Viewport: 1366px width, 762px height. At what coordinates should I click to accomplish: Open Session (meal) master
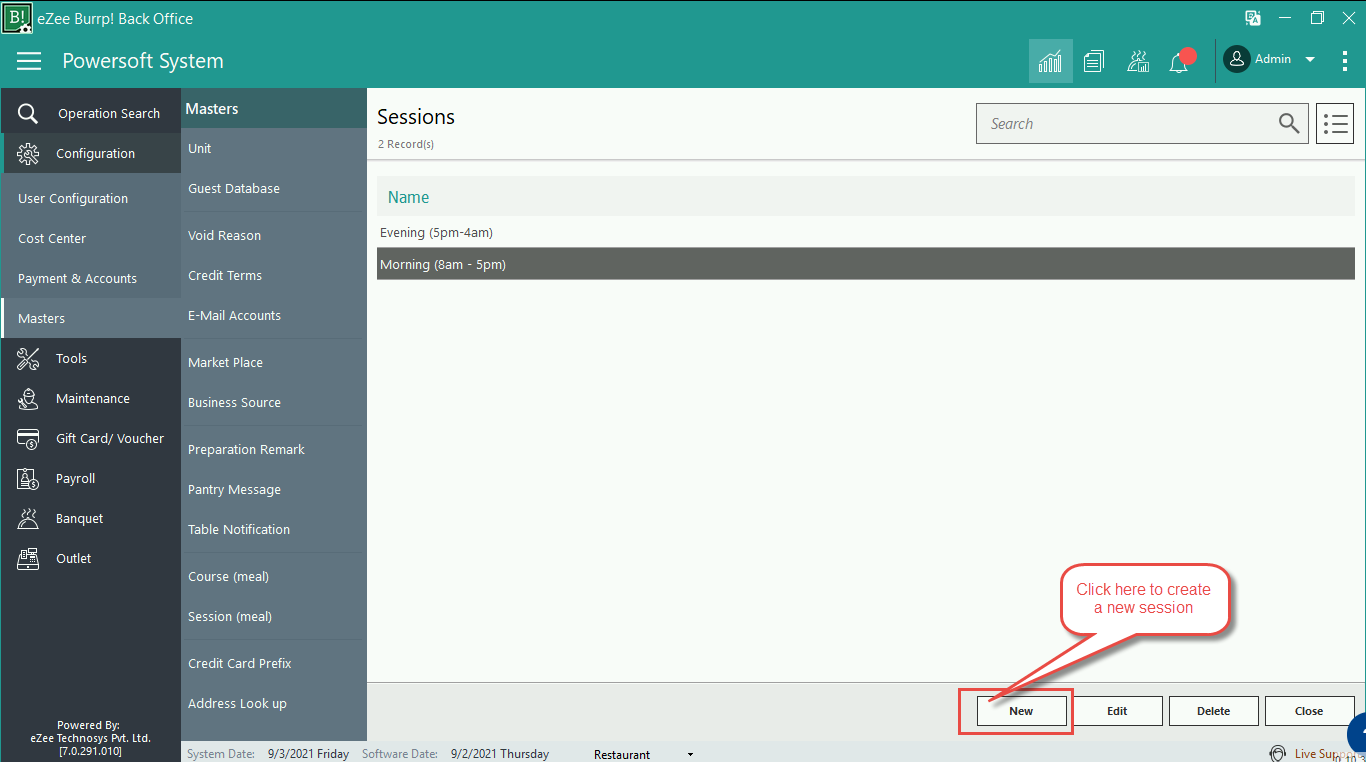coord(230,617)
